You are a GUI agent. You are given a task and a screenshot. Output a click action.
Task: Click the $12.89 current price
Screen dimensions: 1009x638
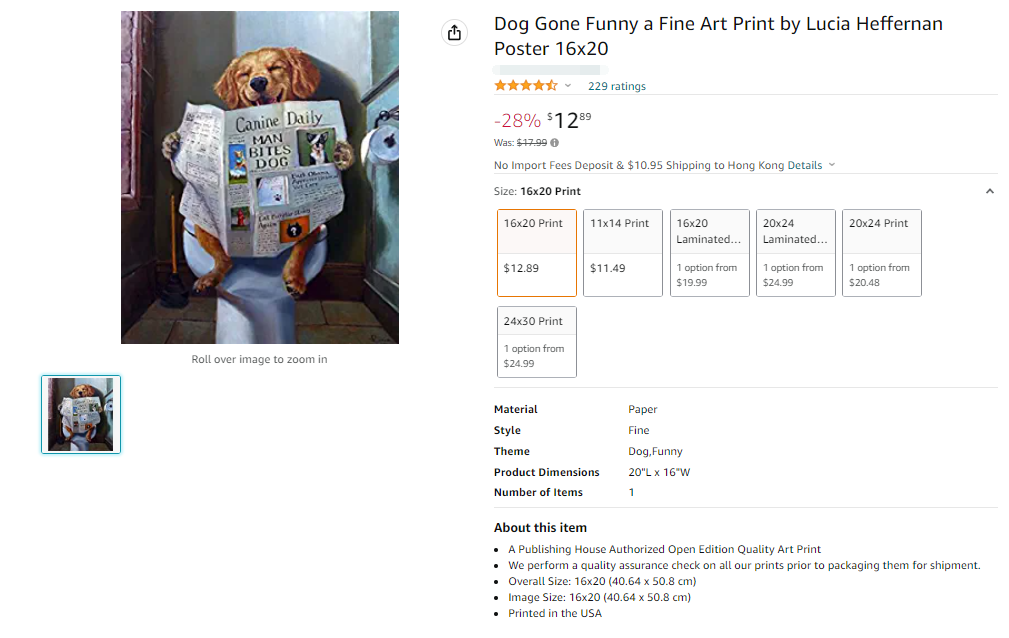coord(569,121)
